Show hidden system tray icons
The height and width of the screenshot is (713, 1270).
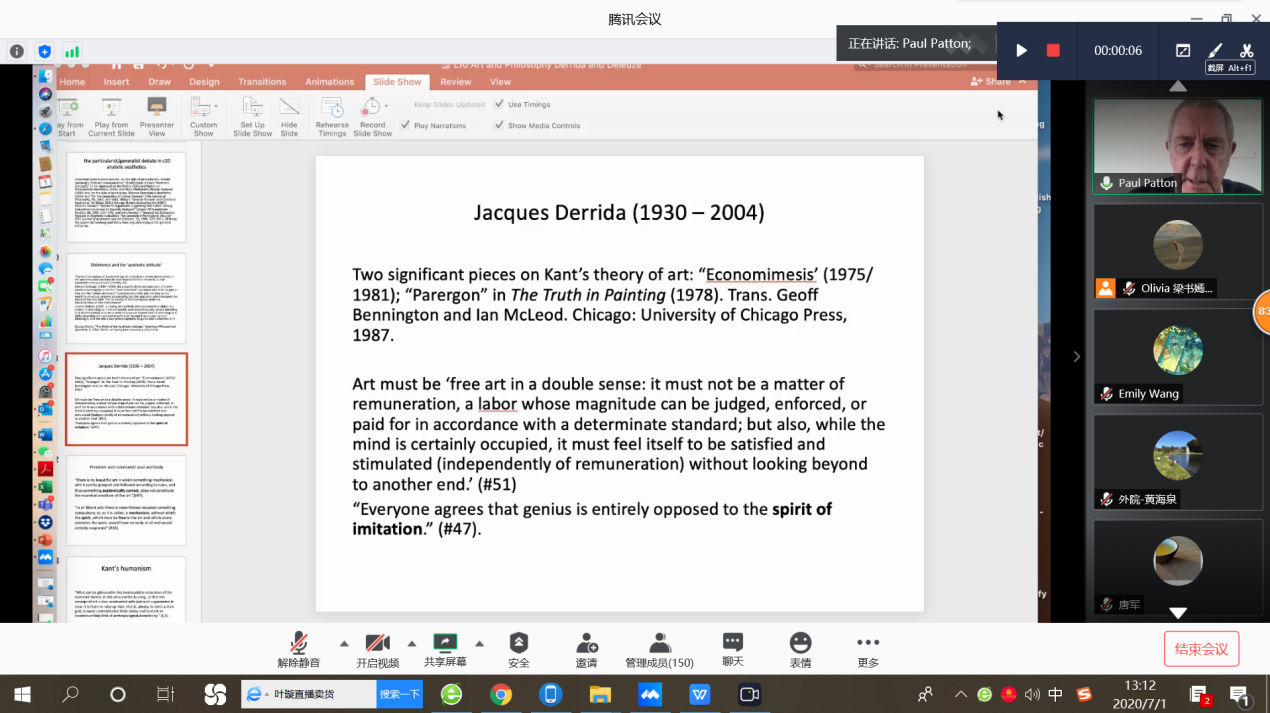(x=961, y=694)
